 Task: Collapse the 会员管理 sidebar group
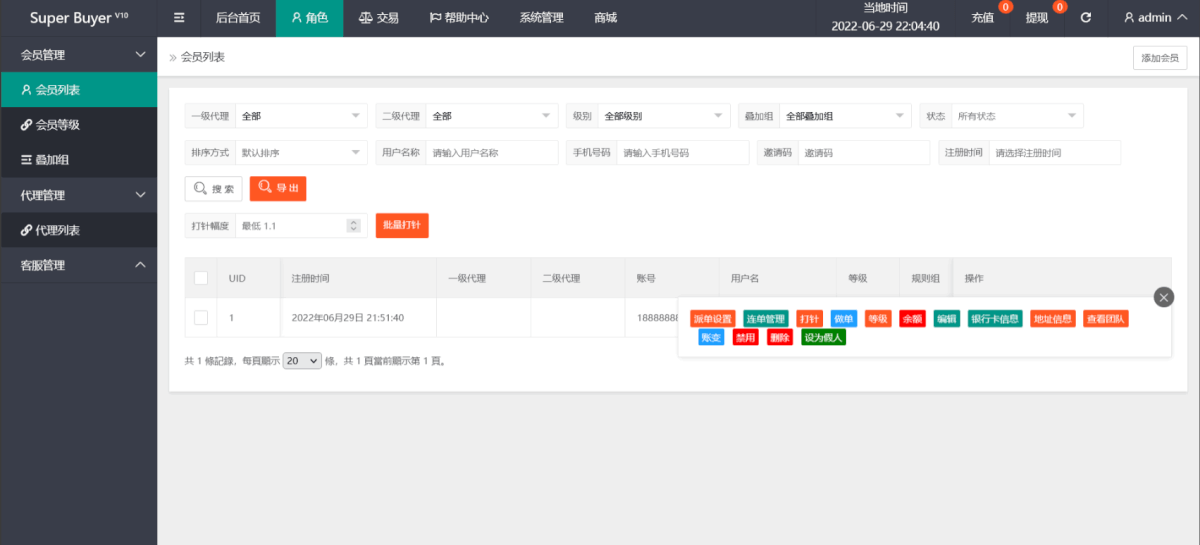coord(78,54)
